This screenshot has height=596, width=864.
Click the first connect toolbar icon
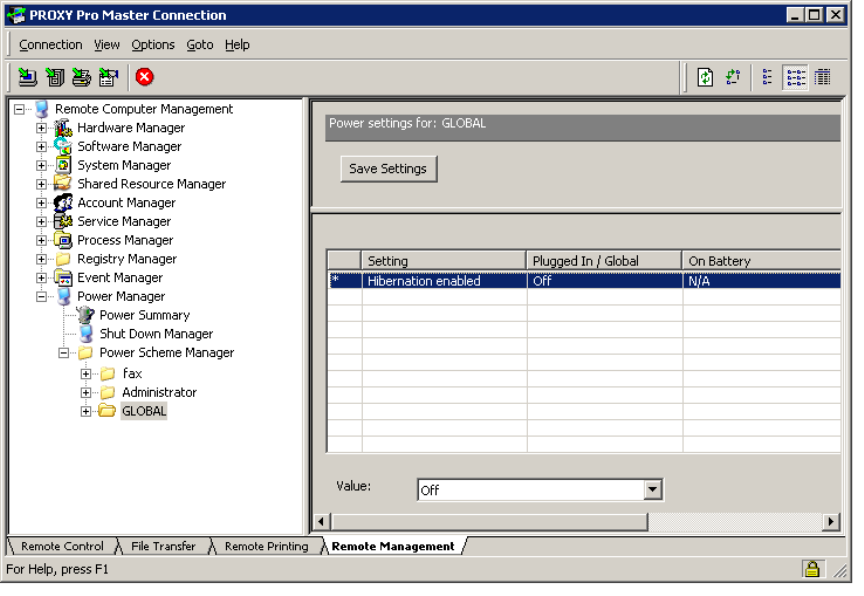click(x=27, y=77)
